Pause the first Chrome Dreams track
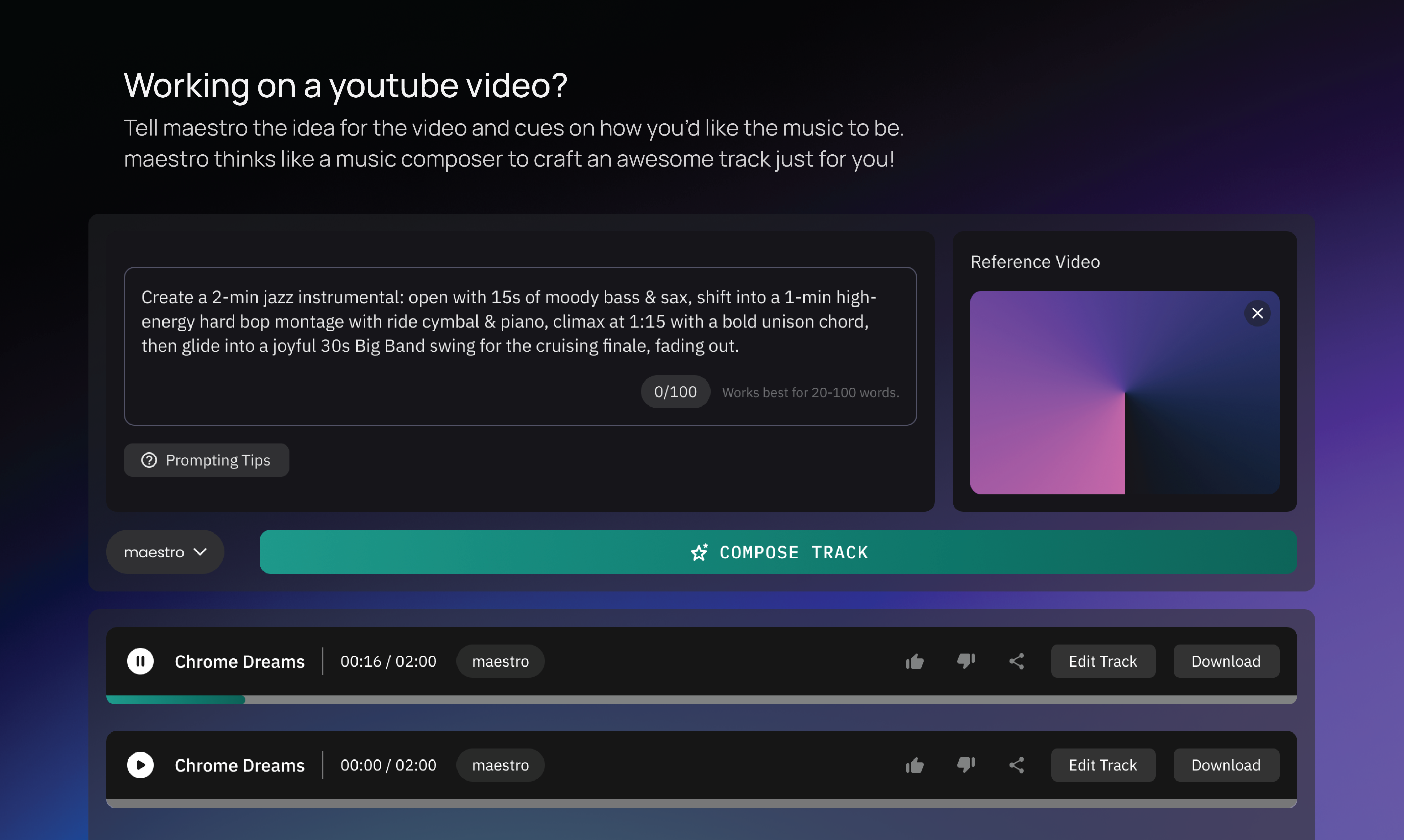The image size is (1404, 840). coord(140,661)
